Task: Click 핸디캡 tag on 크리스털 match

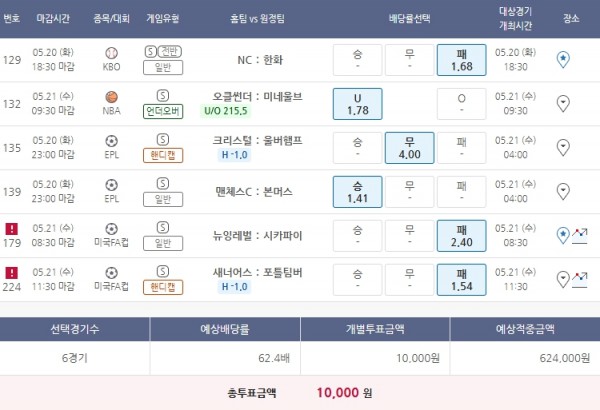Action: (163, 154)
